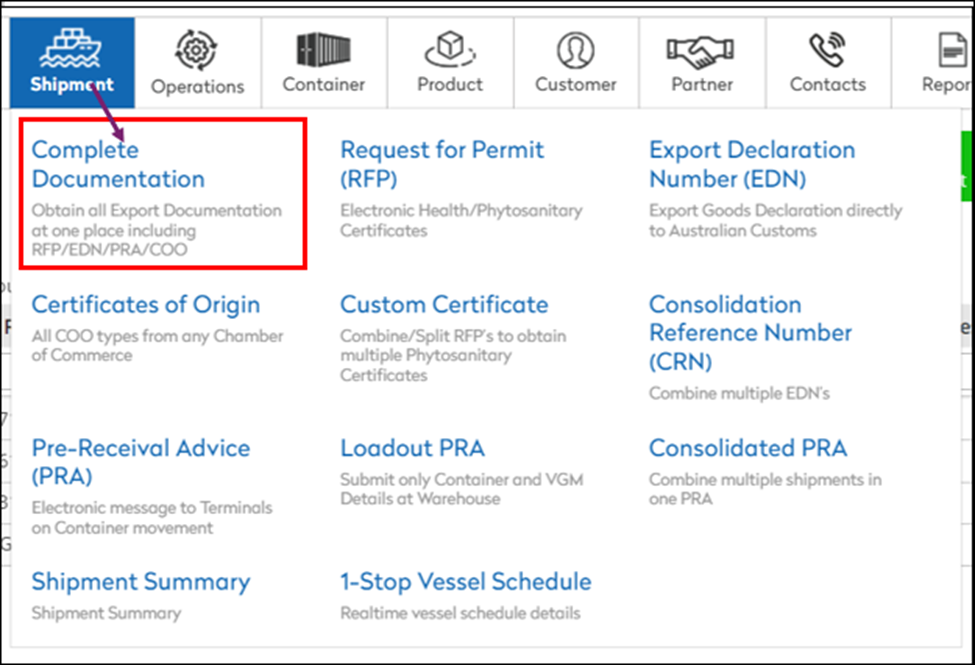The width and height of the screenshot is (975, 665).
Task: Click 'Realtime vessel schedule details' text
Action: (460, 613)
